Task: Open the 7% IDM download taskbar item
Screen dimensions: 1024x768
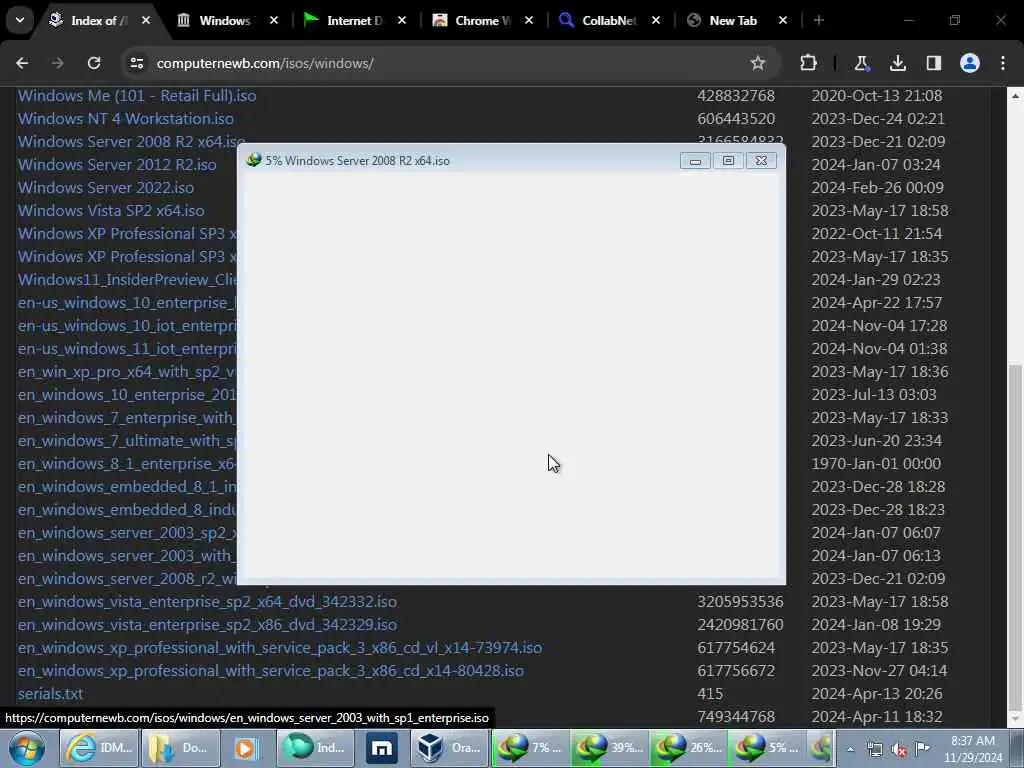Action: 531,748
